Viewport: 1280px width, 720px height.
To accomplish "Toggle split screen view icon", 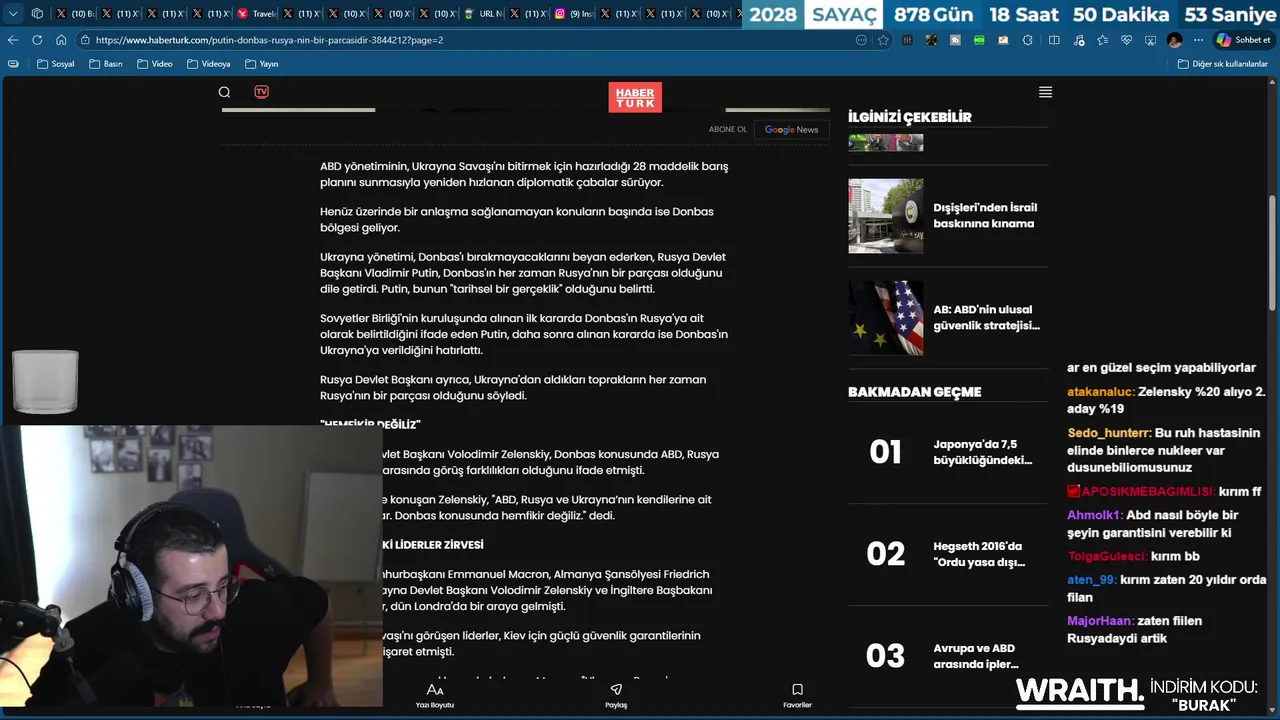I will 1054,40.
